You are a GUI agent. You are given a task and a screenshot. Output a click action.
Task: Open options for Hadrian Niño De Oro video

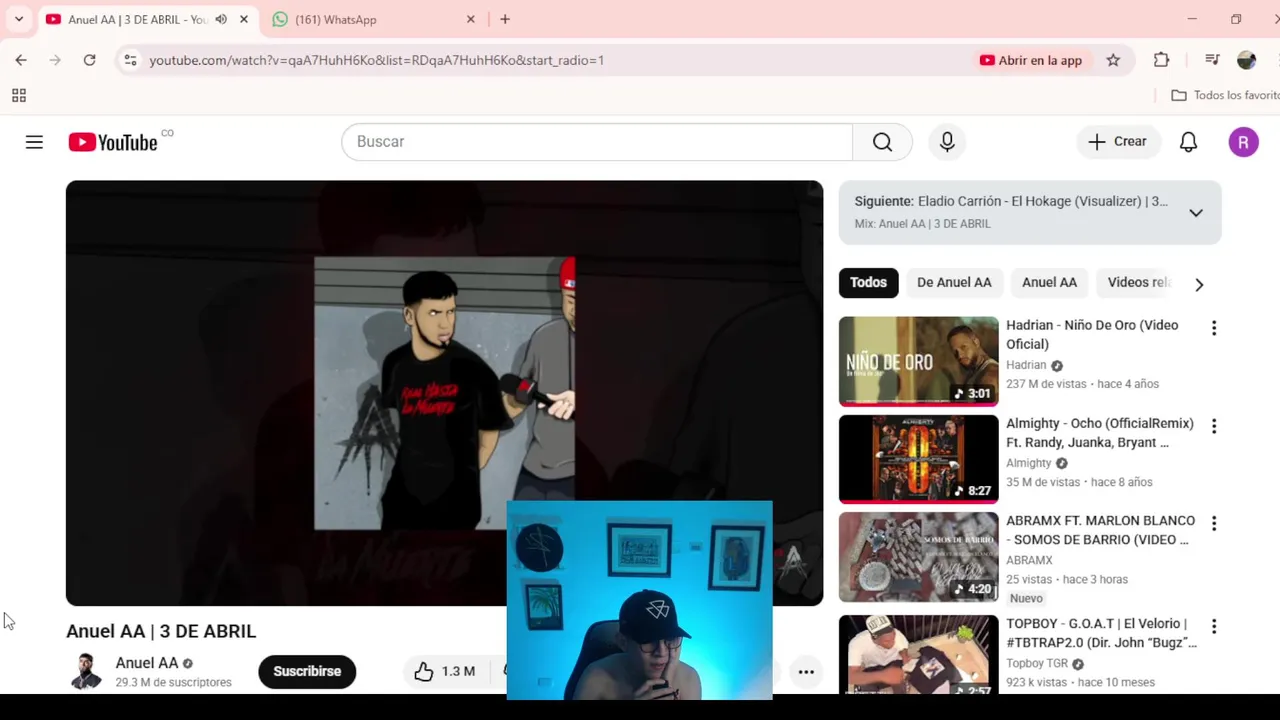[1214, 328]
